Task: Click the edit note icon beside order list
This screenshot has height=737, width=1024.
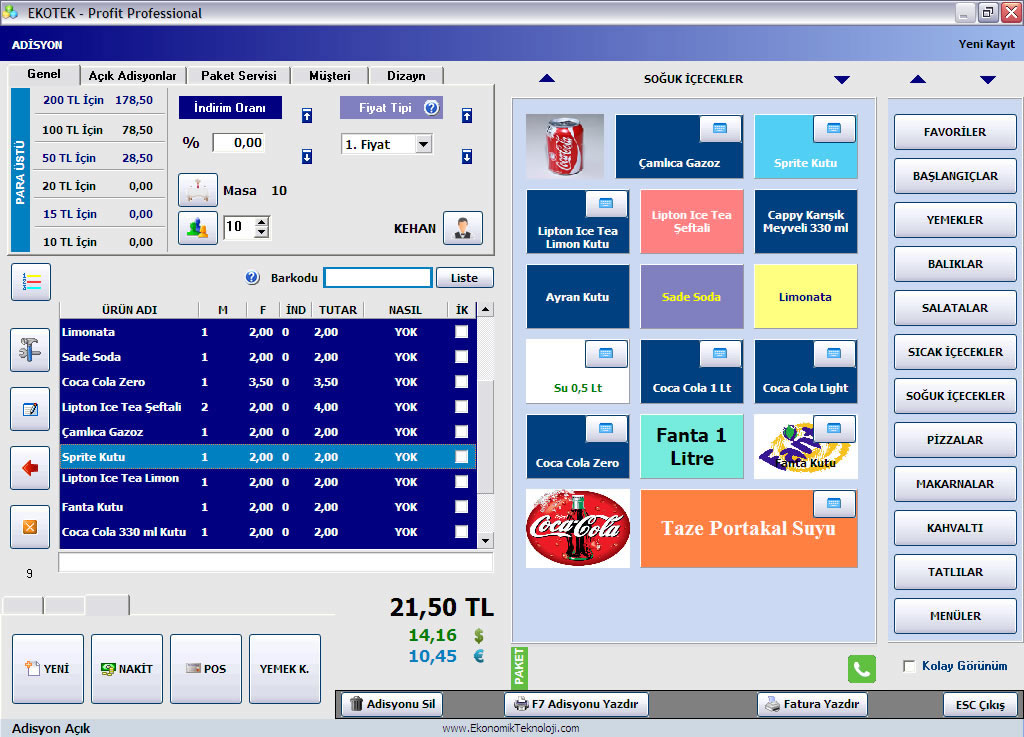Action: 30,409
